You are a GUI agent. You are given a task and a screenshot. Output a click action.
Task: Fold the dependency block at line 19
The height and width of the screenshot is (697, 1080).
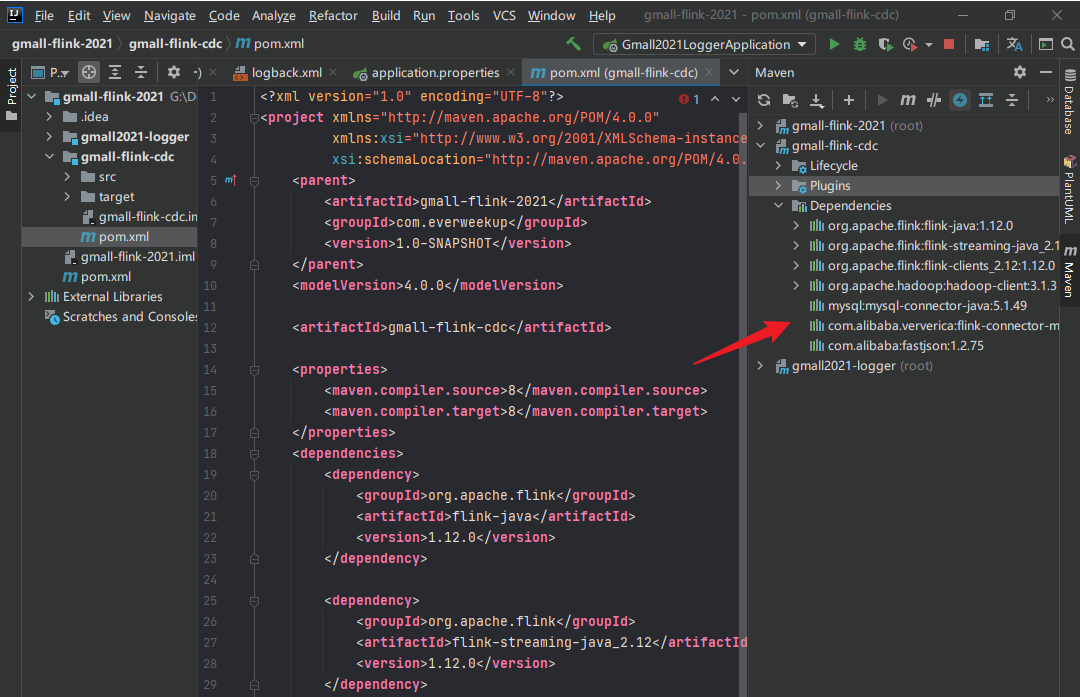[x=254, y=475]
